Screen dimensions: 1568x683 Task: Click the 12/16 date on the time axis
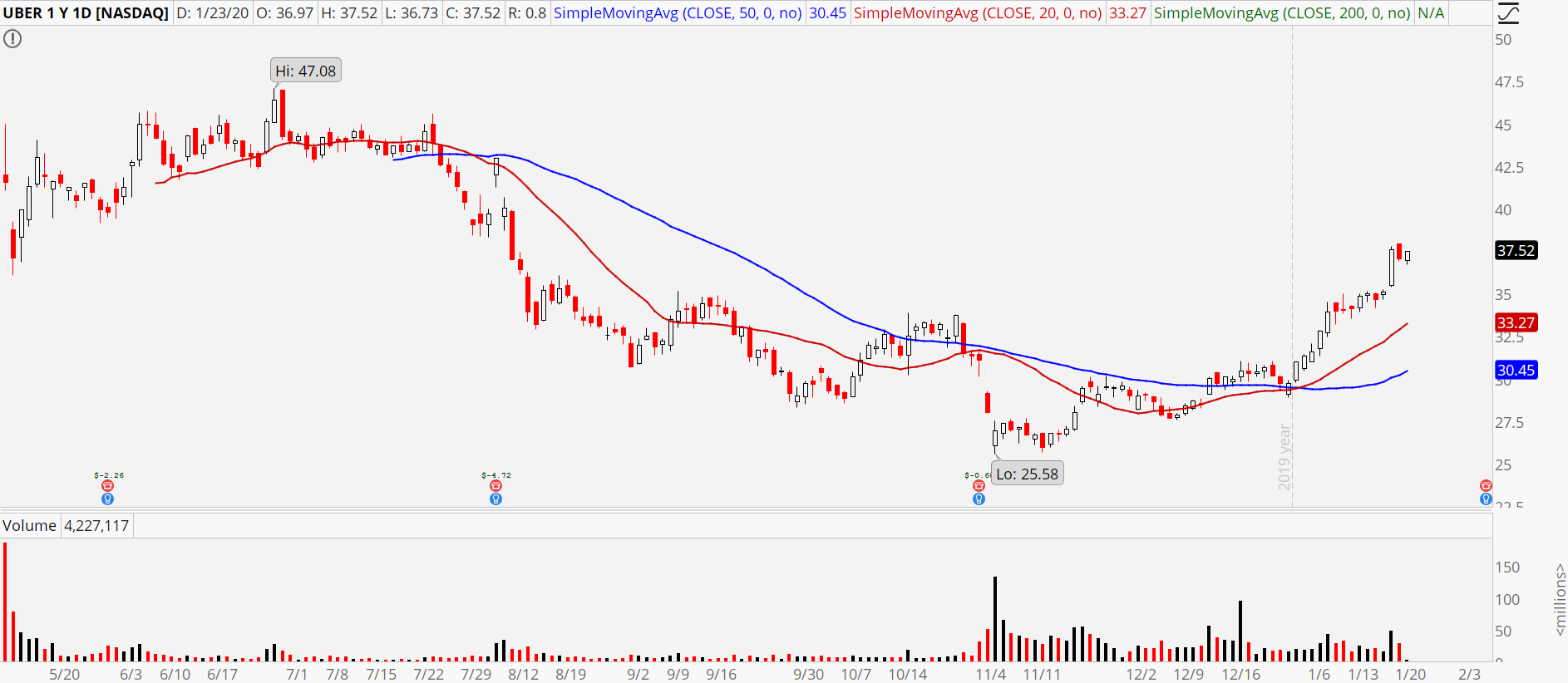click(1241, 675)
